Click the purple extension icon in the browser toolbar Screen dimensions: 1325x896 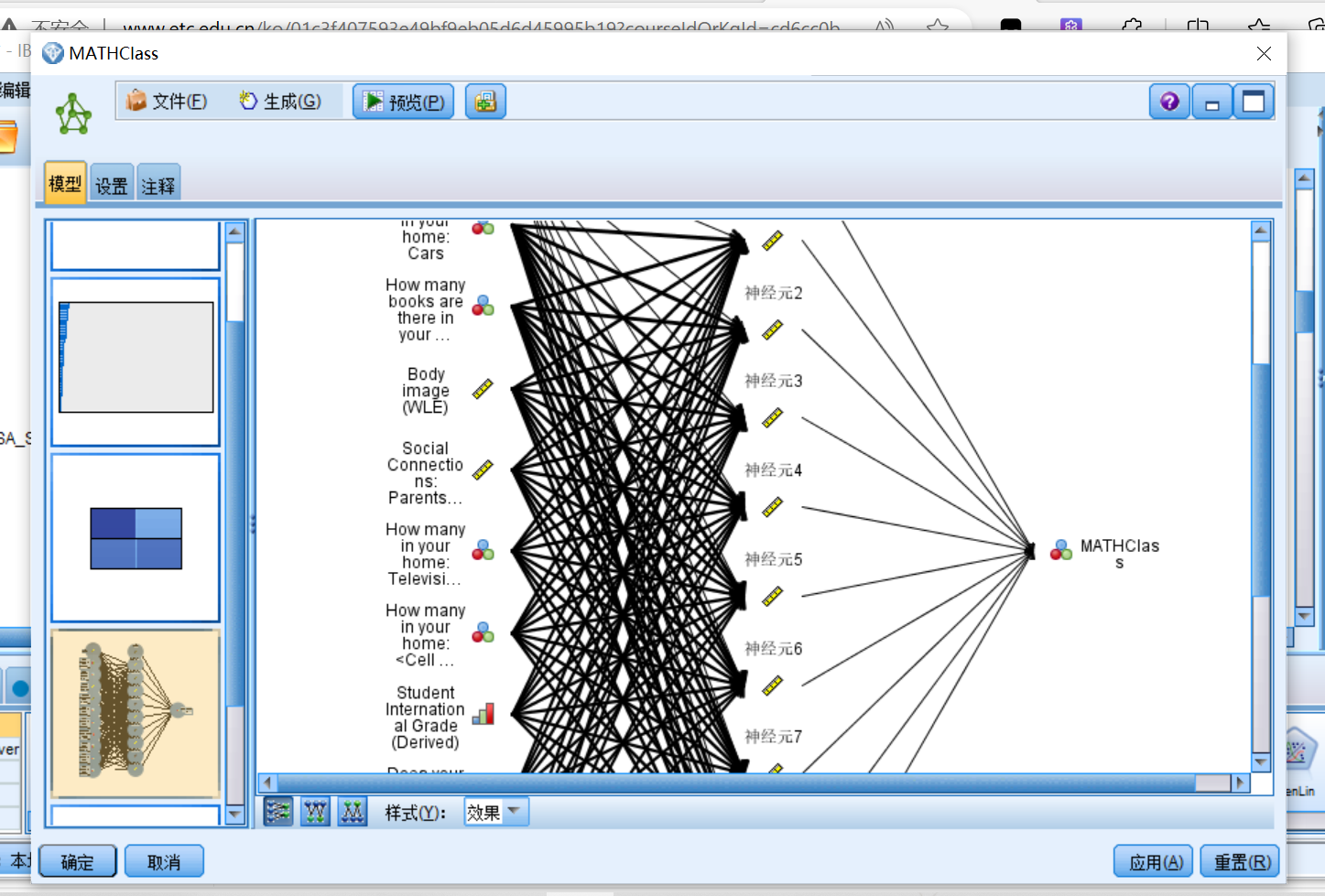tap(1070, 26)
